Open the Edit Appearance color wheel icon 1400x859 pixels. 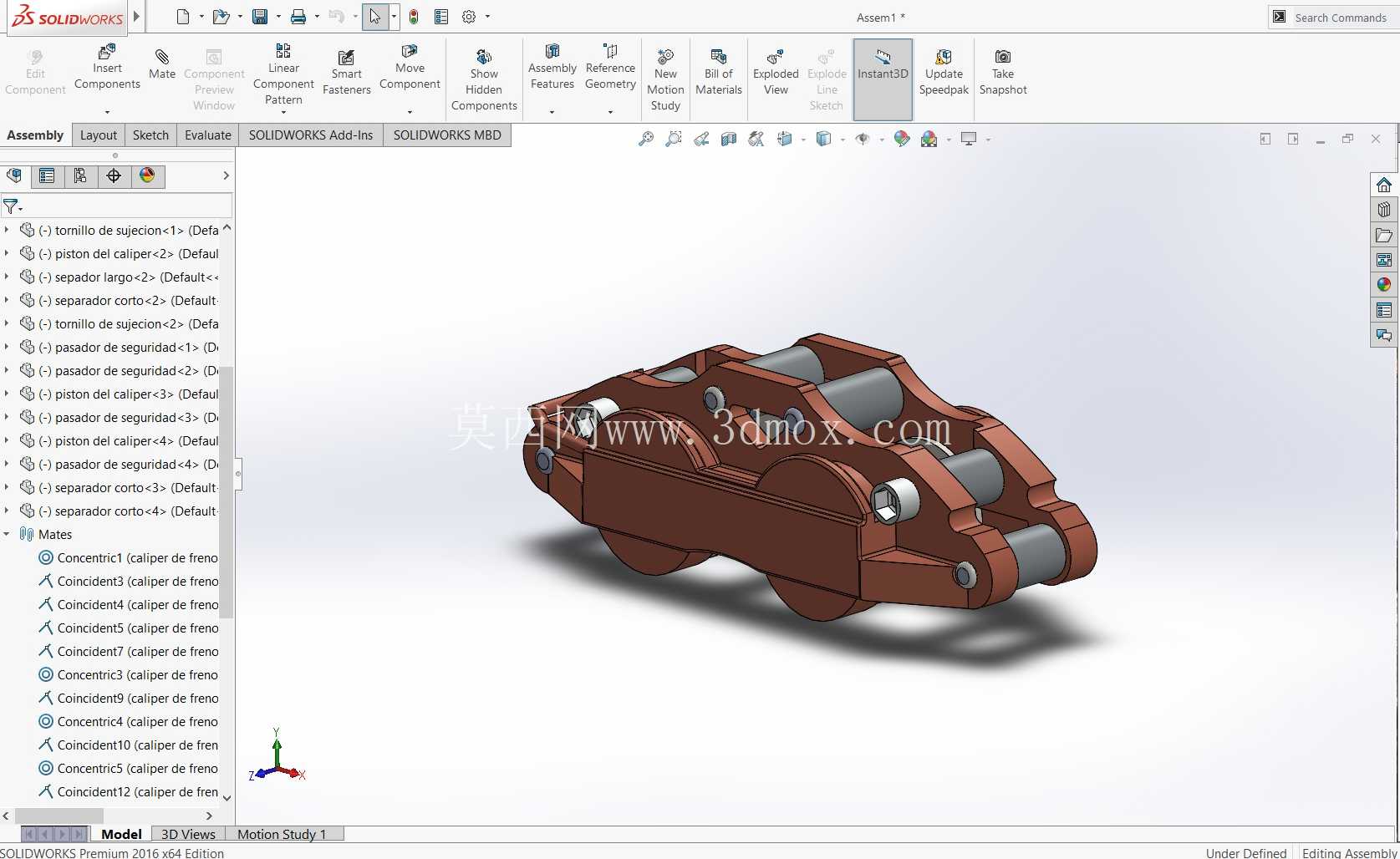(901, 139)
